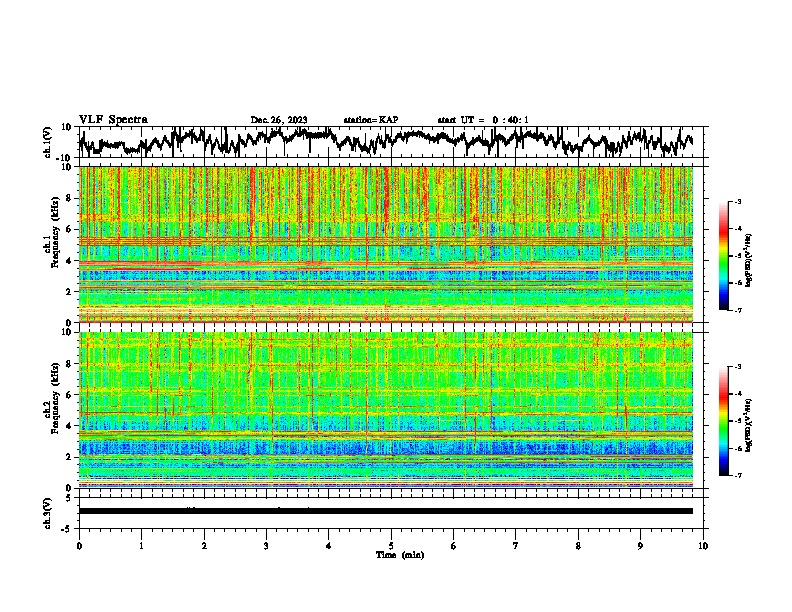Click the time axis tick label "8"

[578, 546]
